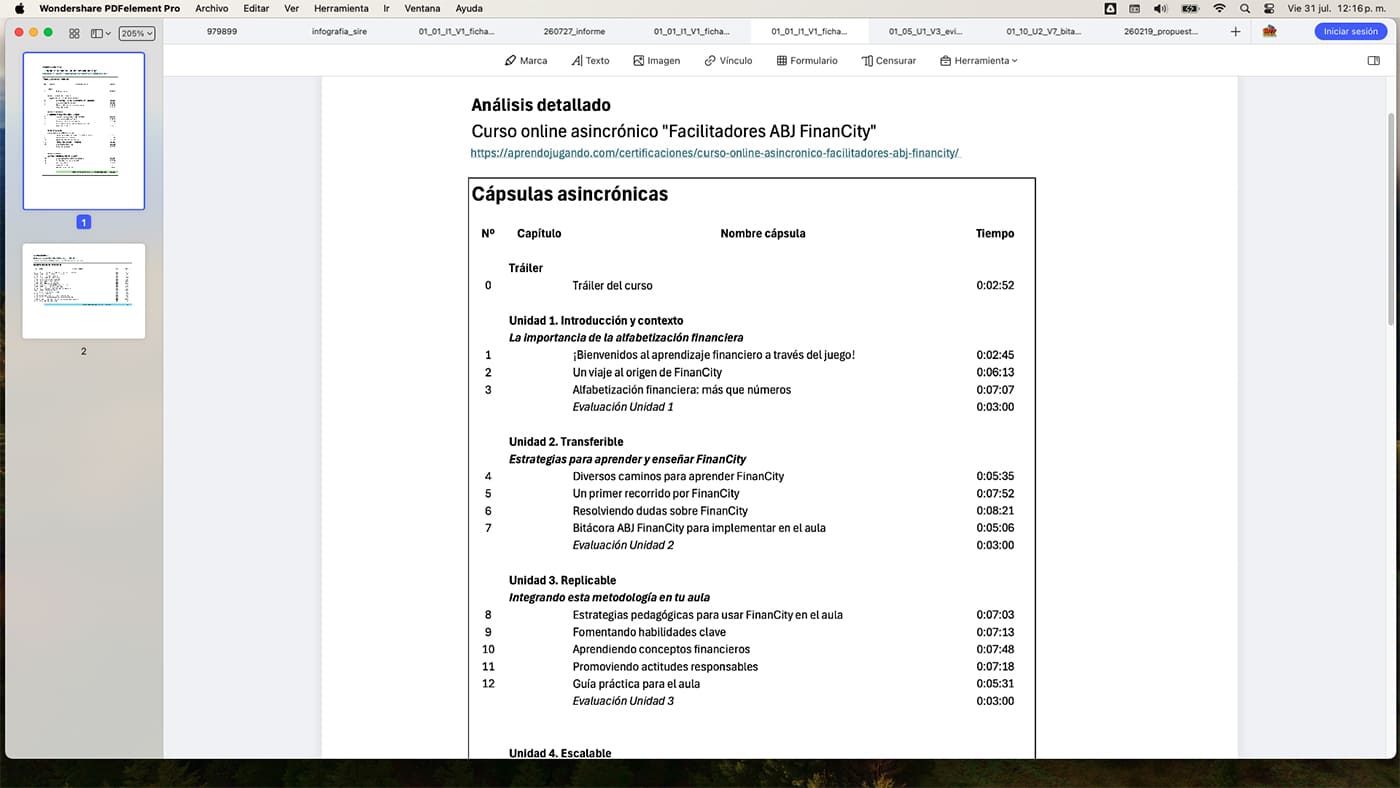Open the Ventana menu

pyautogui.click(x=424, y=8)
